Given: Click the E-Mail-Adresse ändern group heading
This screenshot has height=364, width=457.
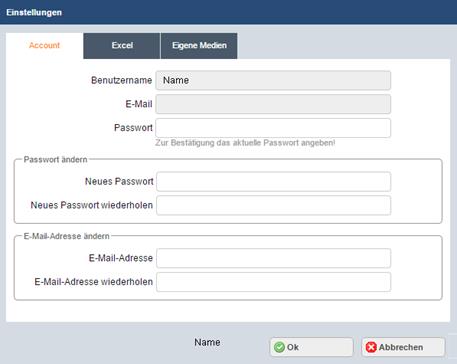Looking at the screenshot, I should 66,236.
